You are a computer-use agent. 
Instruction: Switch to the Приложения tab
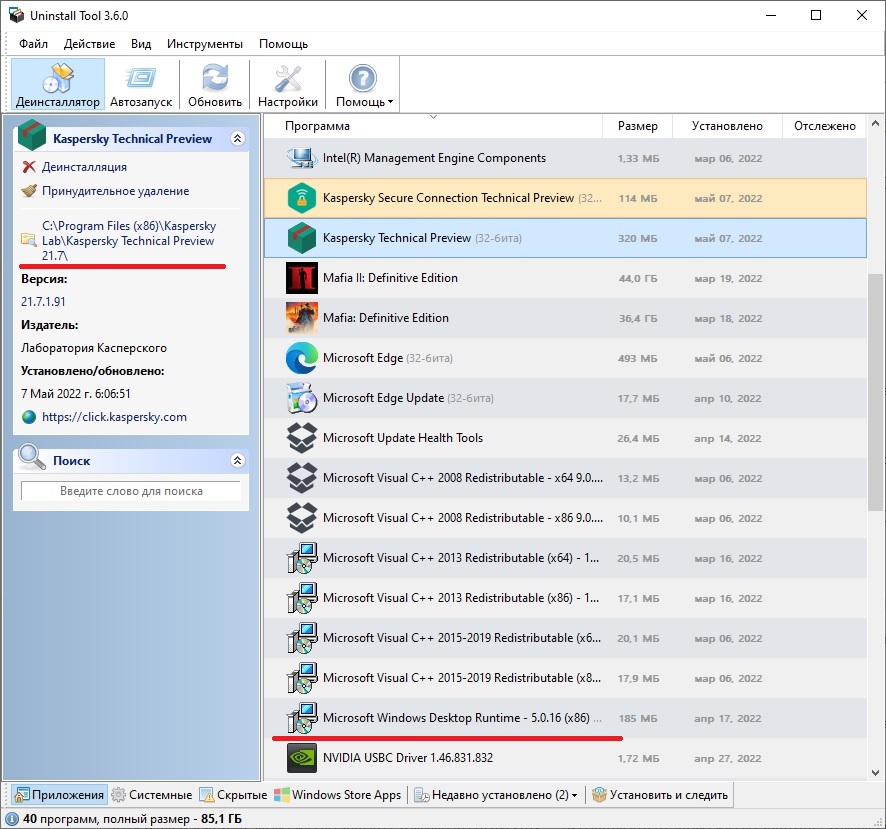pyautogui.click(x=59, y=795)
